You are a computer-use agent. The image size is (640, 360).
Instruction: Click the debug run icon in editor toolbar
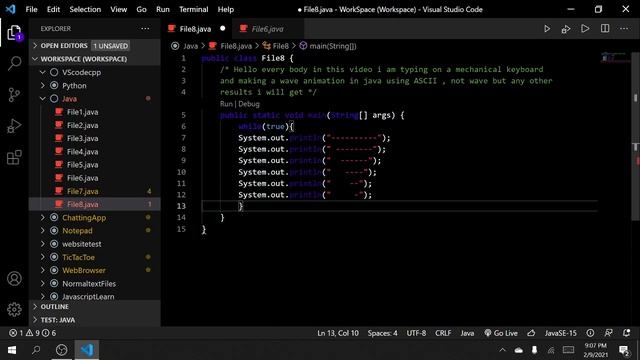(566, 29)
